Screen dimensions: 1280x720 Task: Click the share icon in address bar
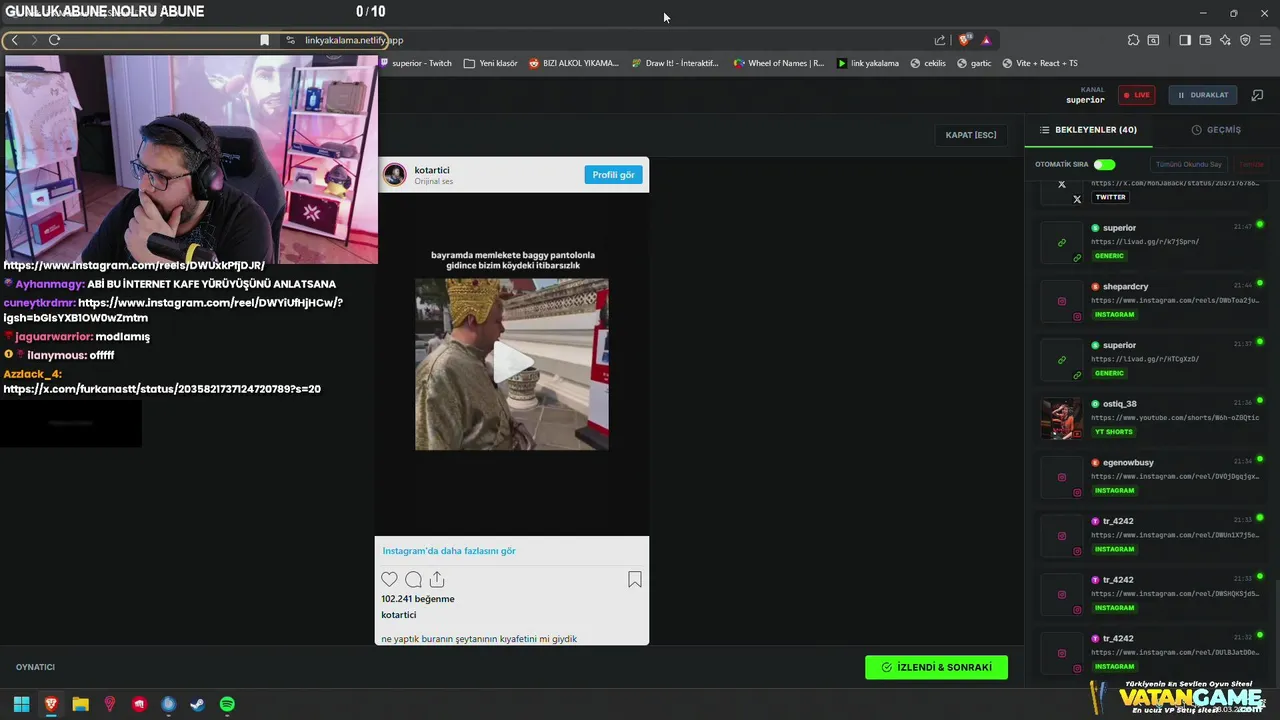[940, 40]
